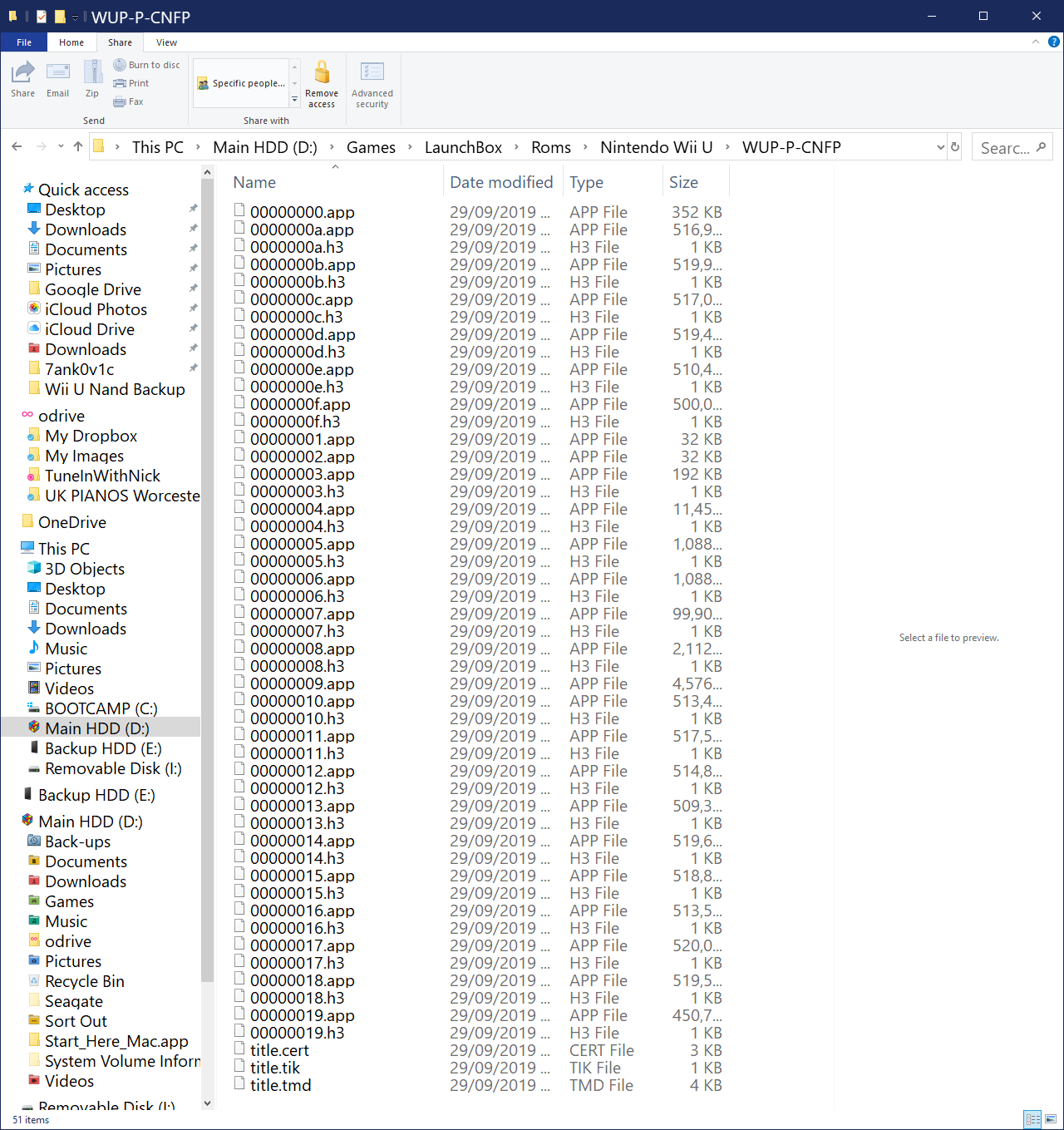
Task: Expand the Share with gallery dropdown
Action: [294, 100]
